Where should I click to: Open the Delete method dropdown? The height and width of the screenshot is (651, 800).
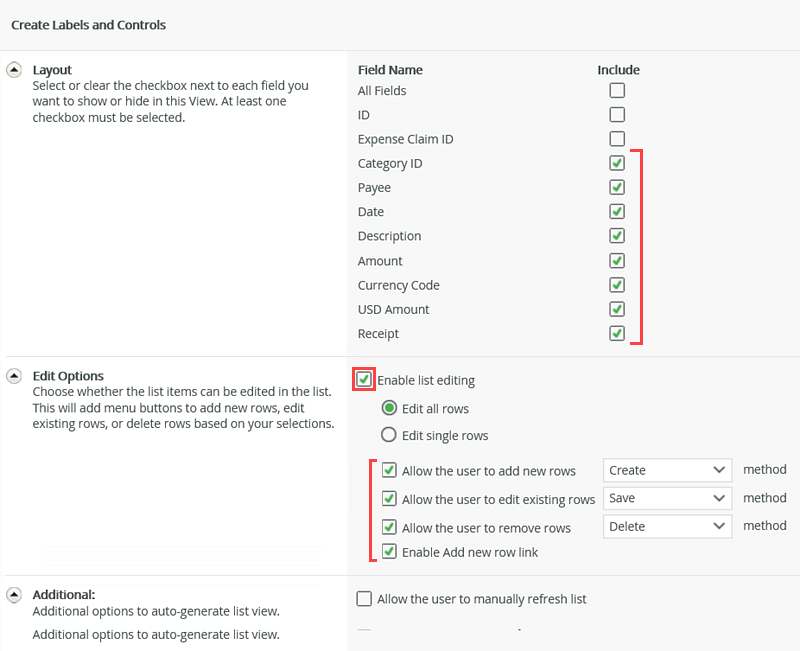coord(667,526)
